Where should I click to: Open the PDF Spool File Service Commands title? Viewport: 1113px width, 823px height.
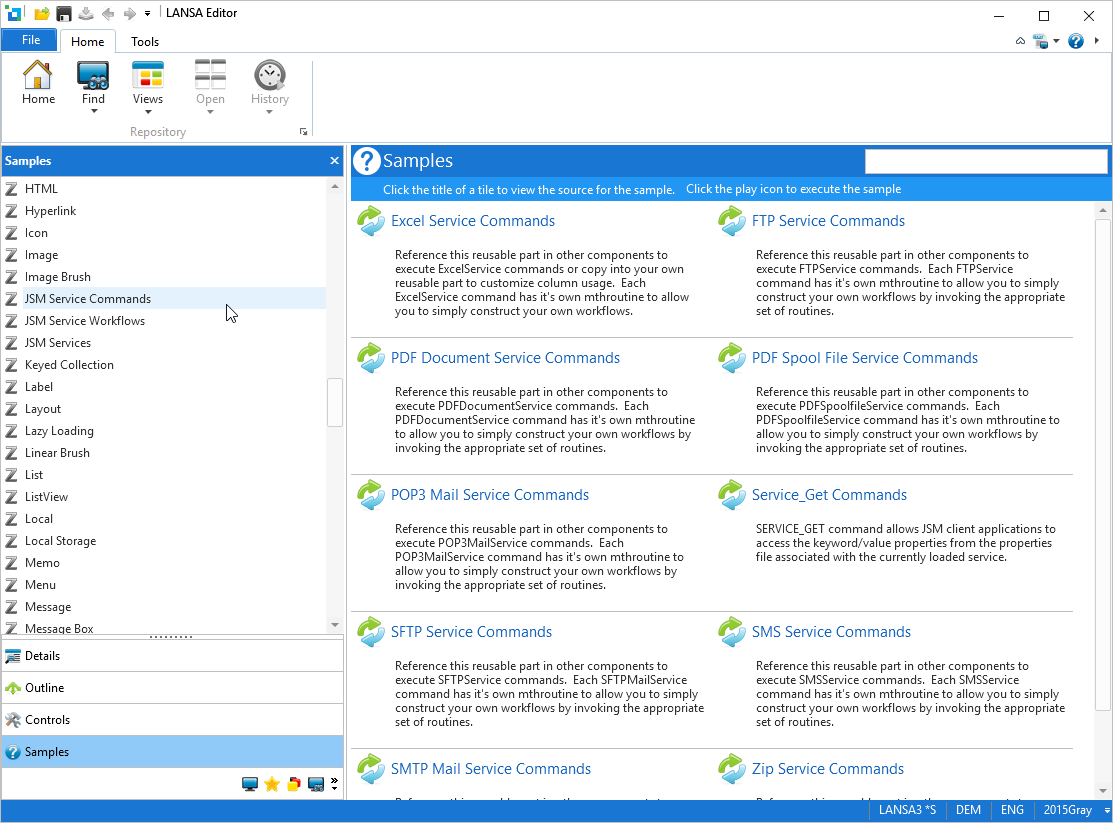click(865, 358)
